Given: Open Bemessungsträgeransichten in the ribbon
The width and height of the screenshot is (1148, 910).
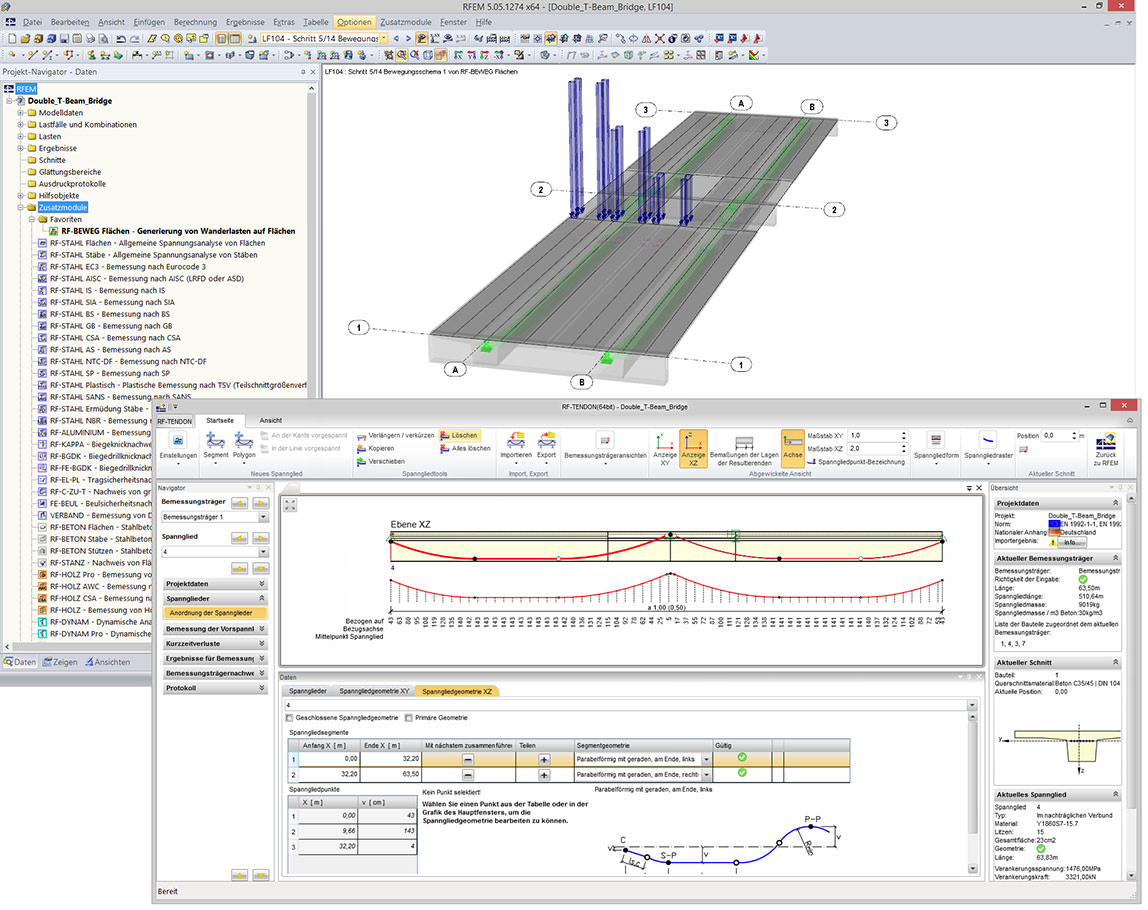Looking at the screenshot, I should (605, 447).
